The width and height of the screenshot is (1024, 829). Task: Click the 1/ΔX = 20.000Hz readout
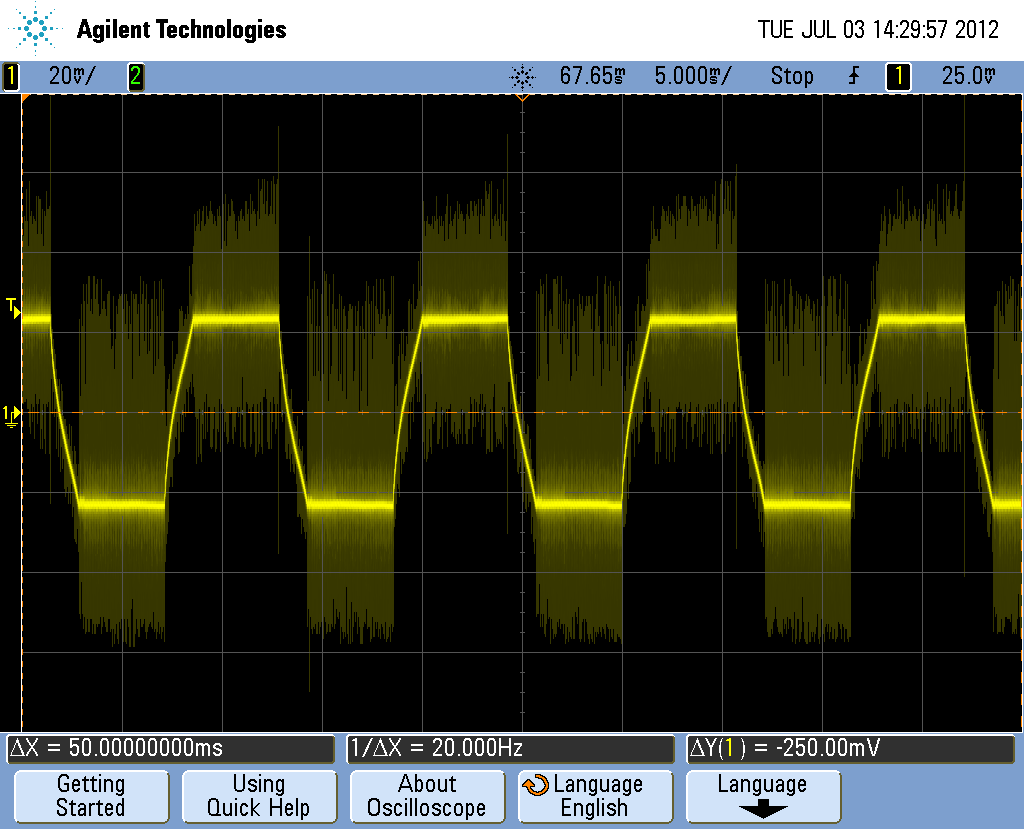(x=510, y=748)
